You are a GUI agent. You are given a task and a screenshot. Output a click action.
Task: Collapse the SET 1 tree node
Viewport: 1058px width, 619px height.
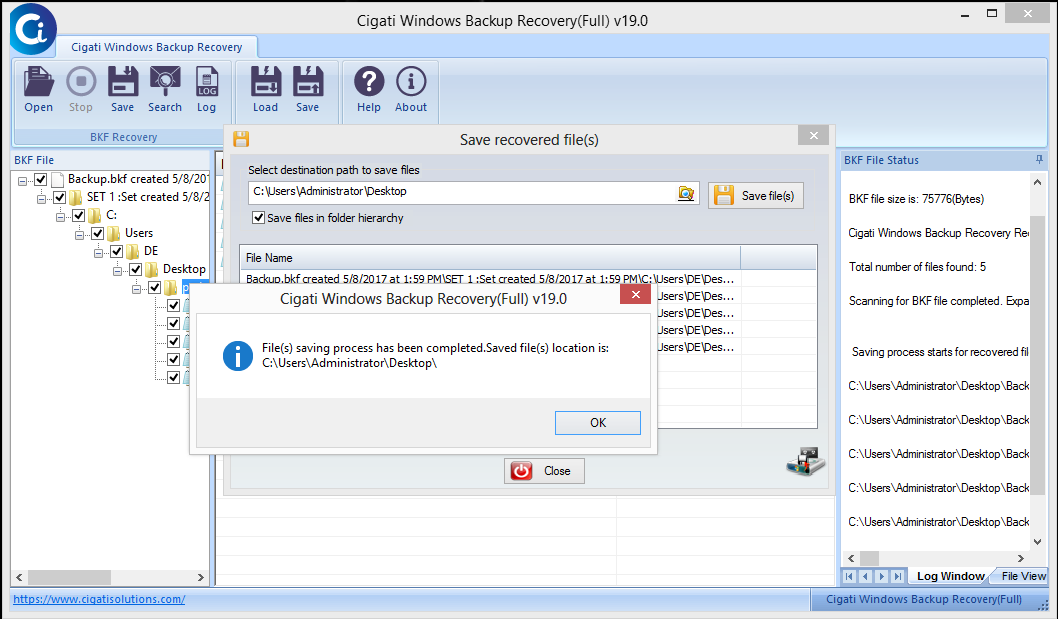coord(41,198)
